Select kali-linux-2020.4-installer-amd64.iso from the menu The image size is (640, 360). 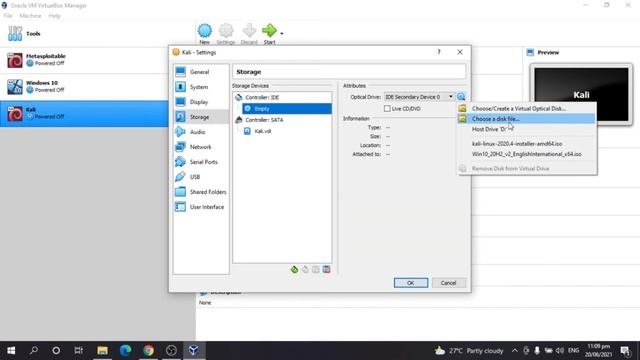pos(527,144)
